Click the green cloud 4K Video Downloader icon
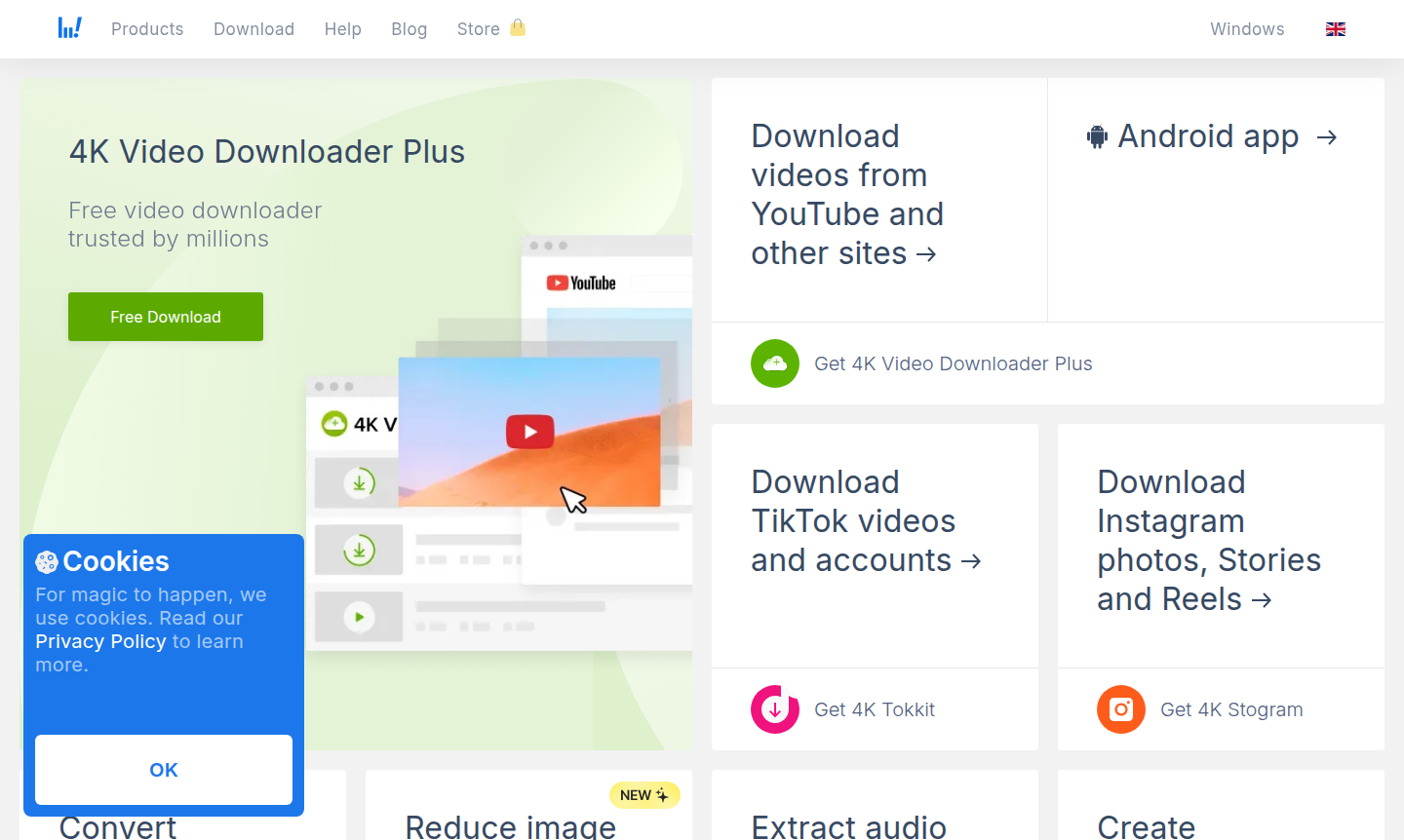The width and height of the screenshot is (1404, 840). (x=775, y=363)
